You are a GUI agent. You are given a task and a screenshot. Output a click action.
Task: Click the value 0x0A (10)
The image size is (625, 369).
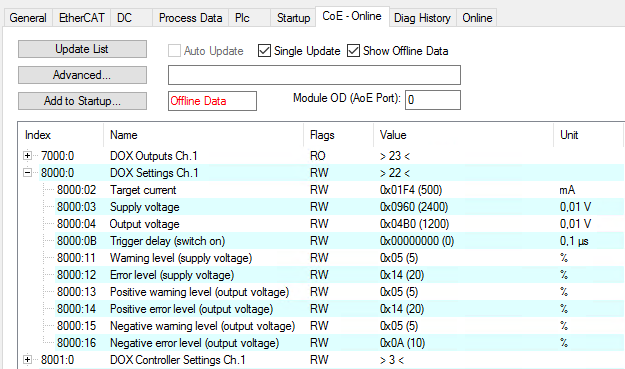pos(402,343)
